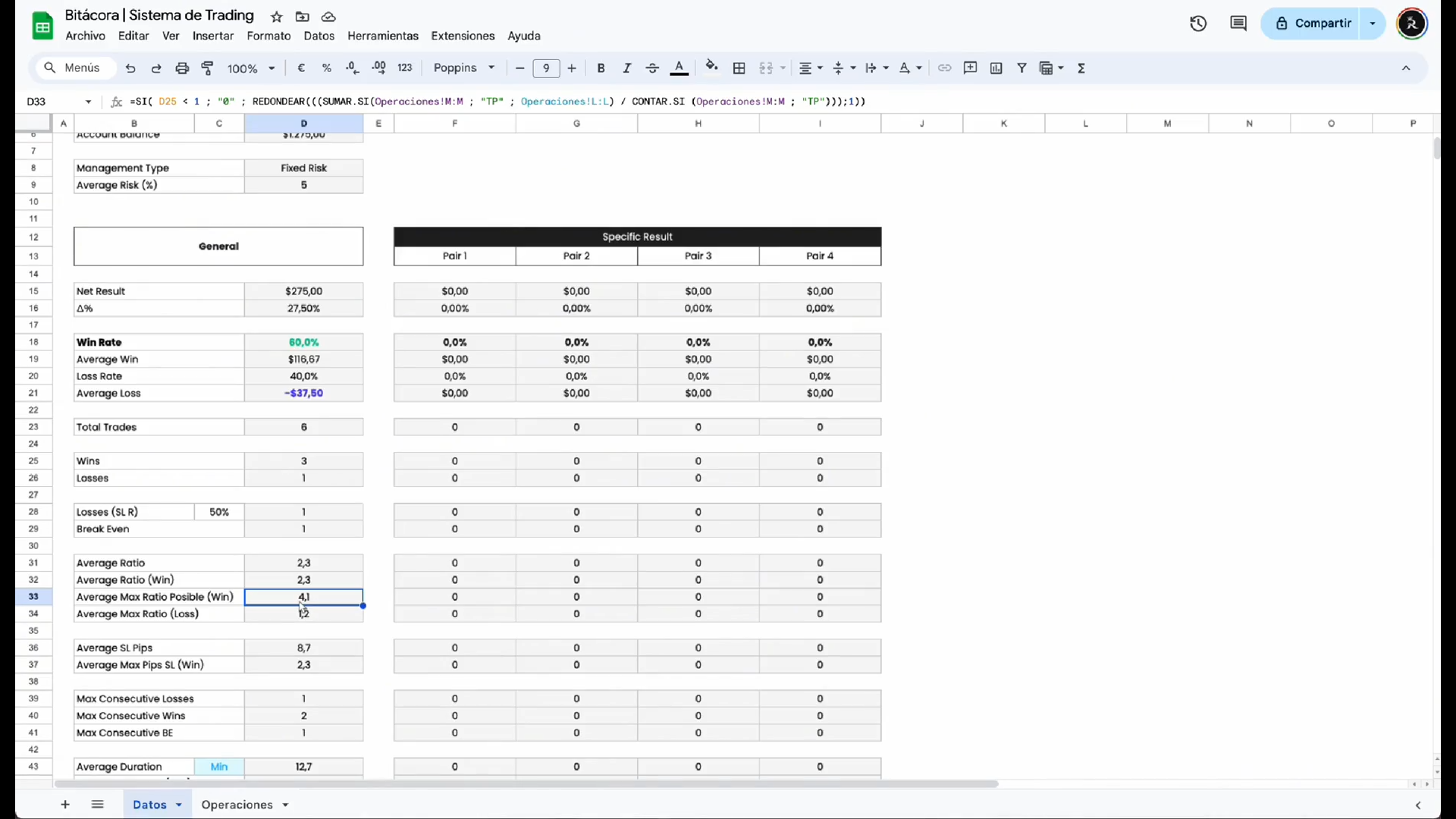This screenshot has width=1456, height=819.
Task: Click the Compartir share button
Action: 1313,24
